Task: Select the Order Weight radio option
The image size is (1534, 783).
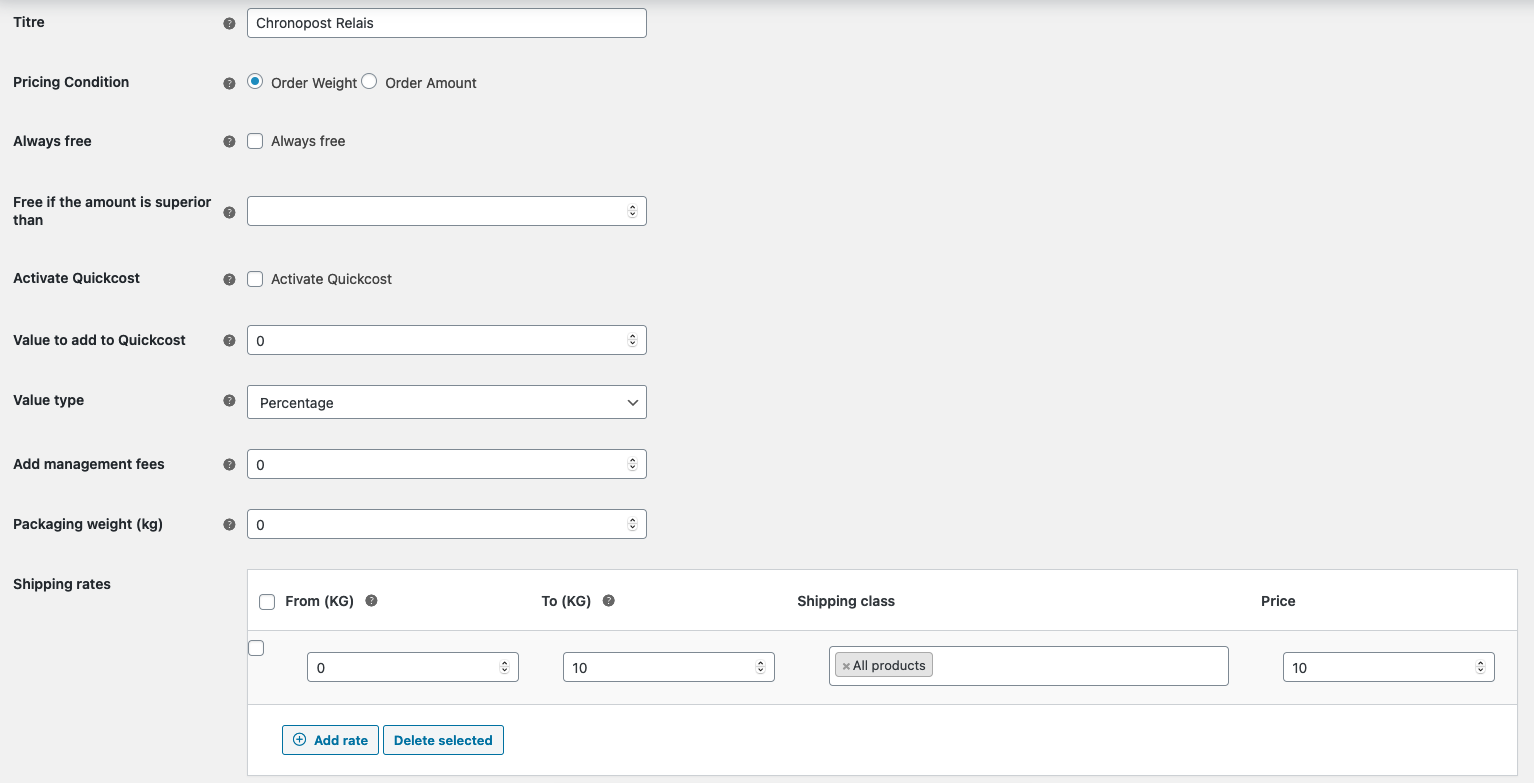Action: pyautogui.click(x=255, y=82)
